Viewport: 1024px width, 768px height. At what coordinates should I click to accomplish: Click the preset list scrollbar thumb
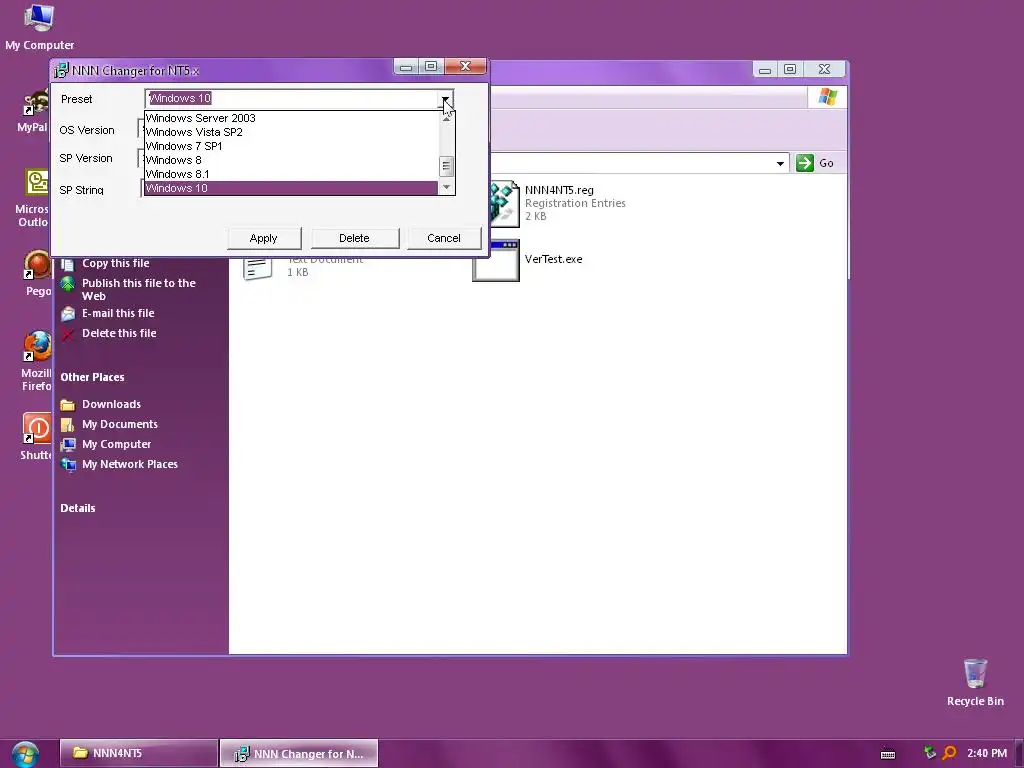click(x=446, y=166)
